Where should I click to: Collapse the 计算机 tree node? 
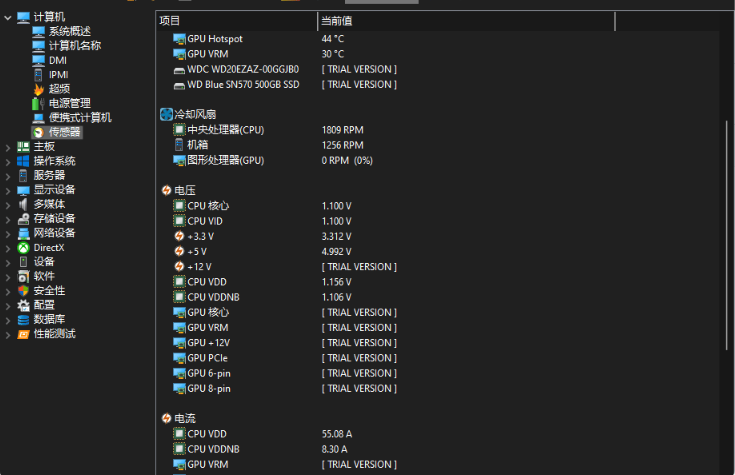pyautogui.click(x=8, y=18)
